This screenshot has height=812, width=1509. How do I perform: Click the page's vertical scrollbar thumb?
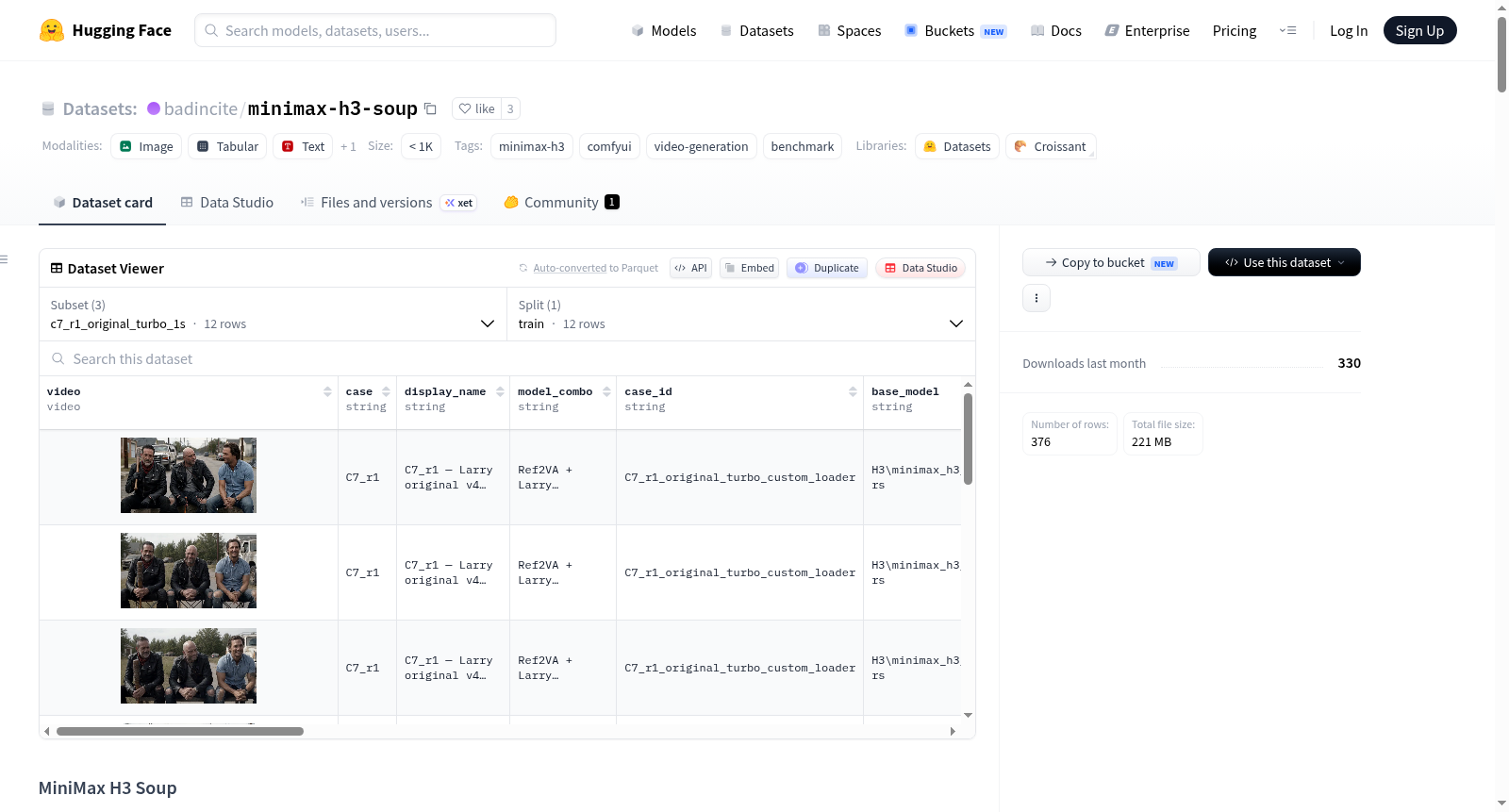tap(1501, 54)
